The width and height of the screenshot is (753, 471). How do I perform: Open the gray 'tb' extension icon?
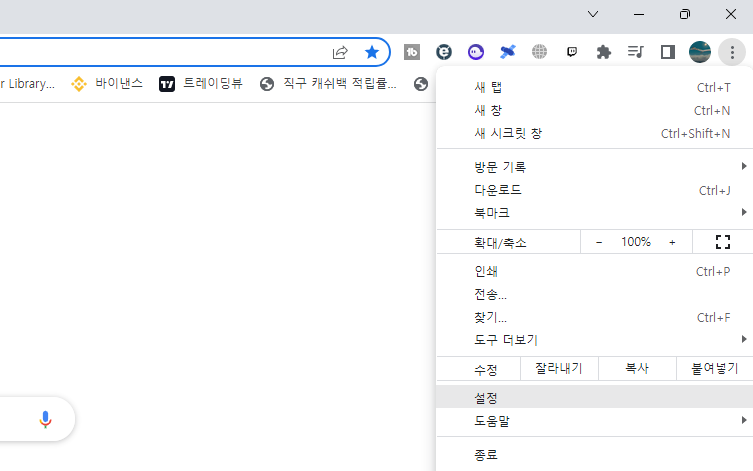(x=412, y=52)
